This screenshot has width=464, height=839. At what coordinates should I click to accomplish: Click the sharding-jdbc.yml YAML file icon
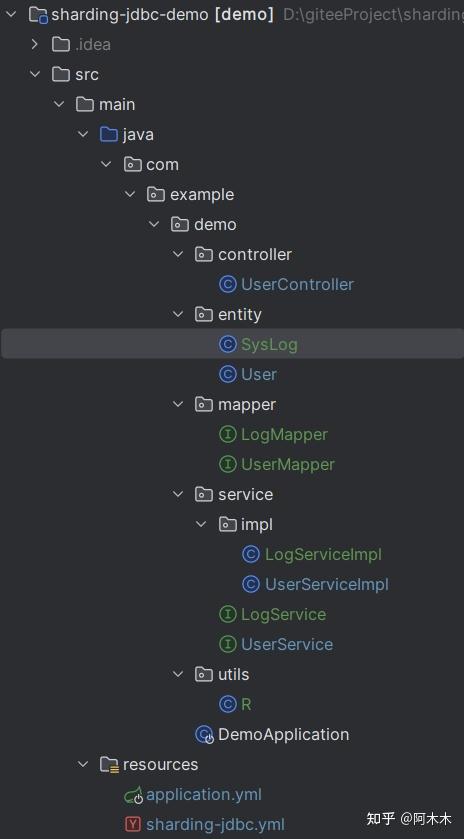point(133,825)
